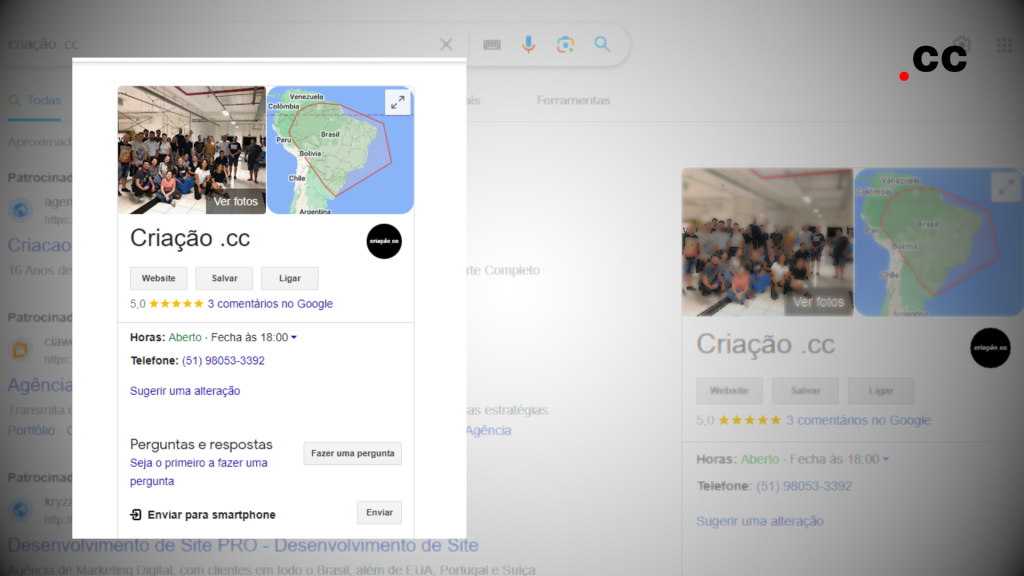Click the Website button

pos(158,277)
